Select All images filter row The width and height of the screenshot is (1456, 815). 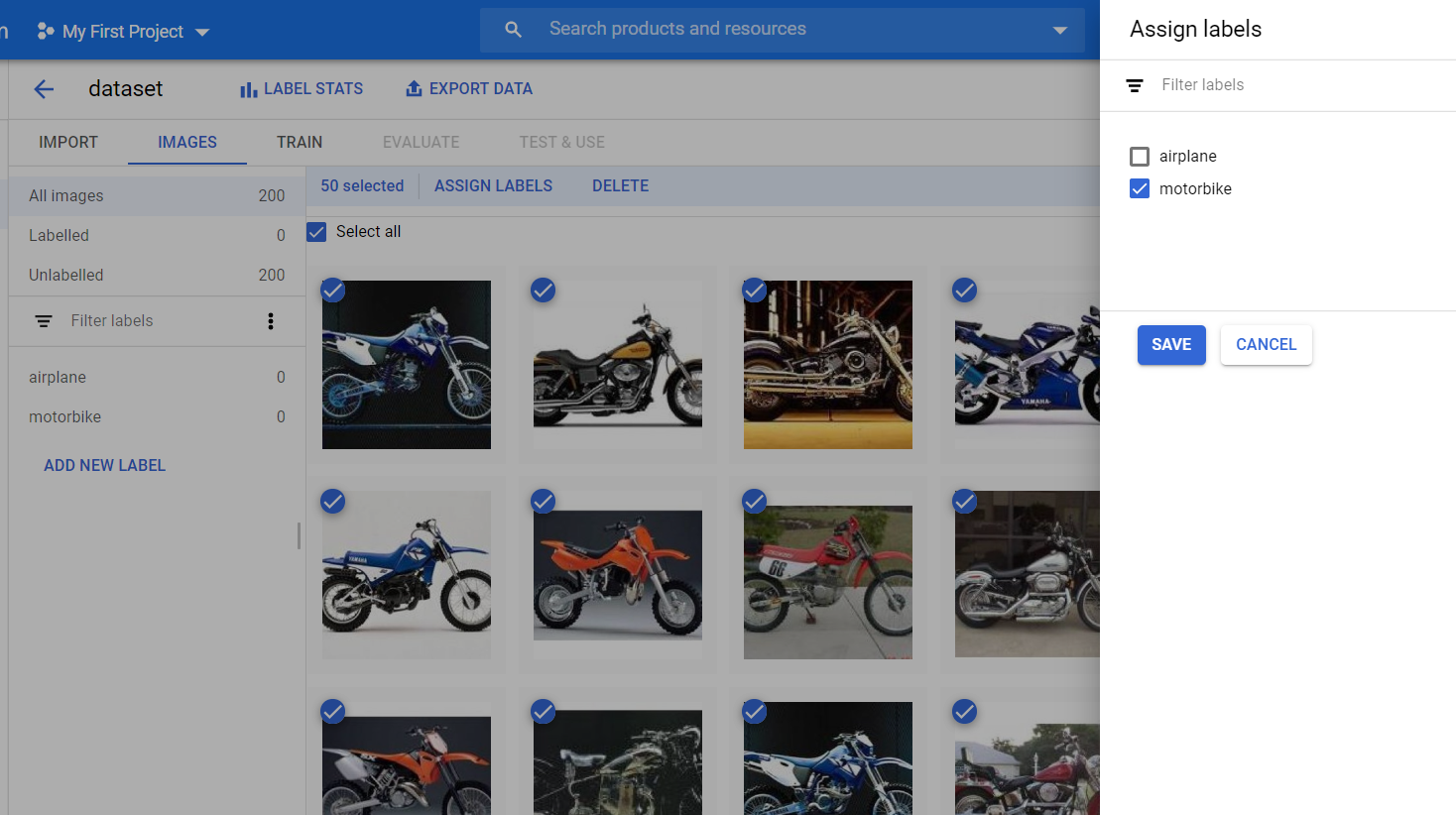[157, 196]
